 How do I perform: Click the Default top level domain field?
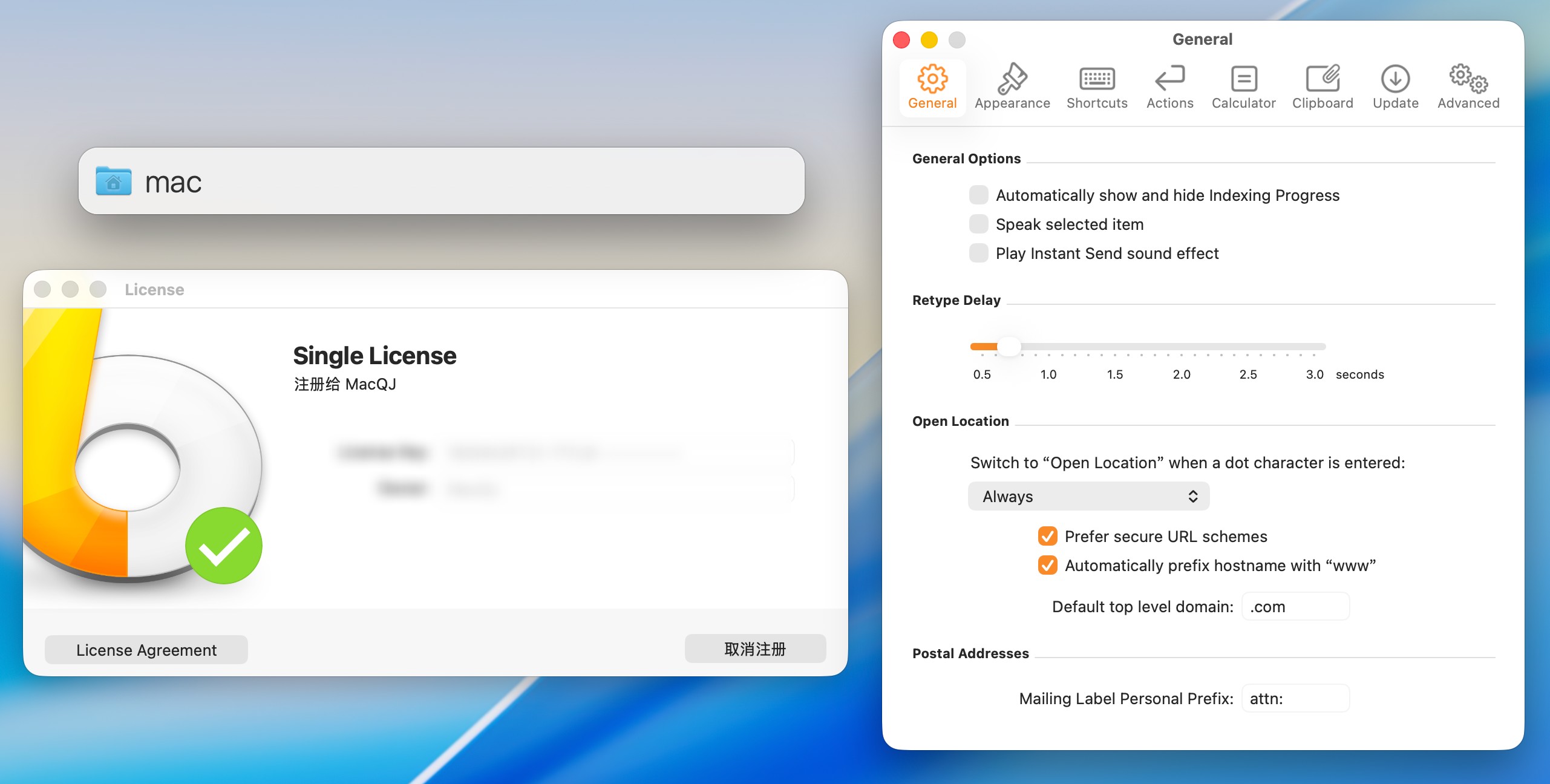click(x=1295, y=606)
